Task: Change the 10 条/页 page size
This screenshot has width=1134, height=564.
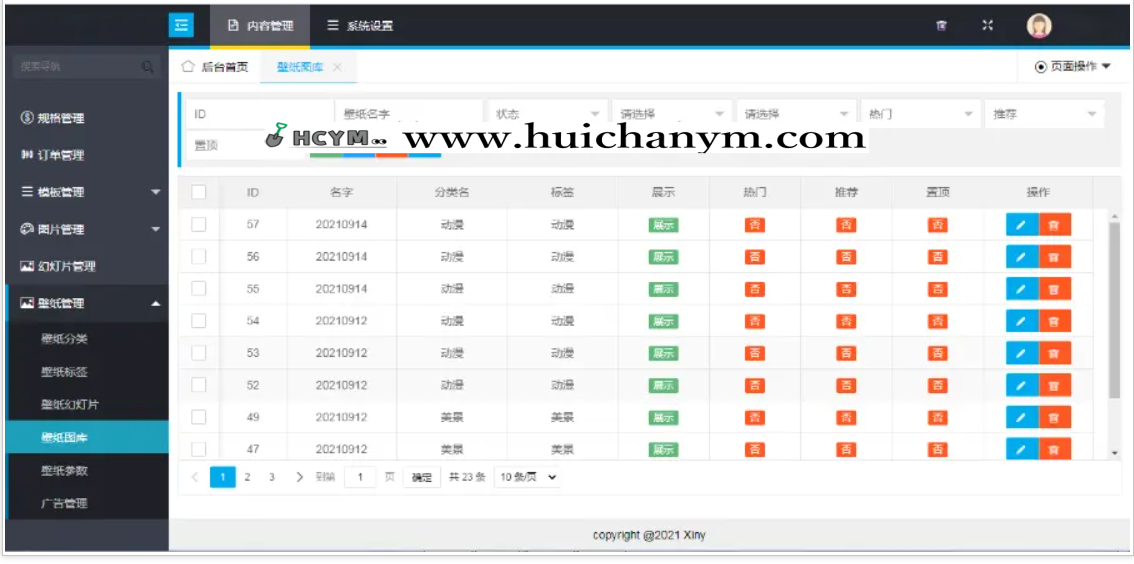Action: (x=527, y=477)
